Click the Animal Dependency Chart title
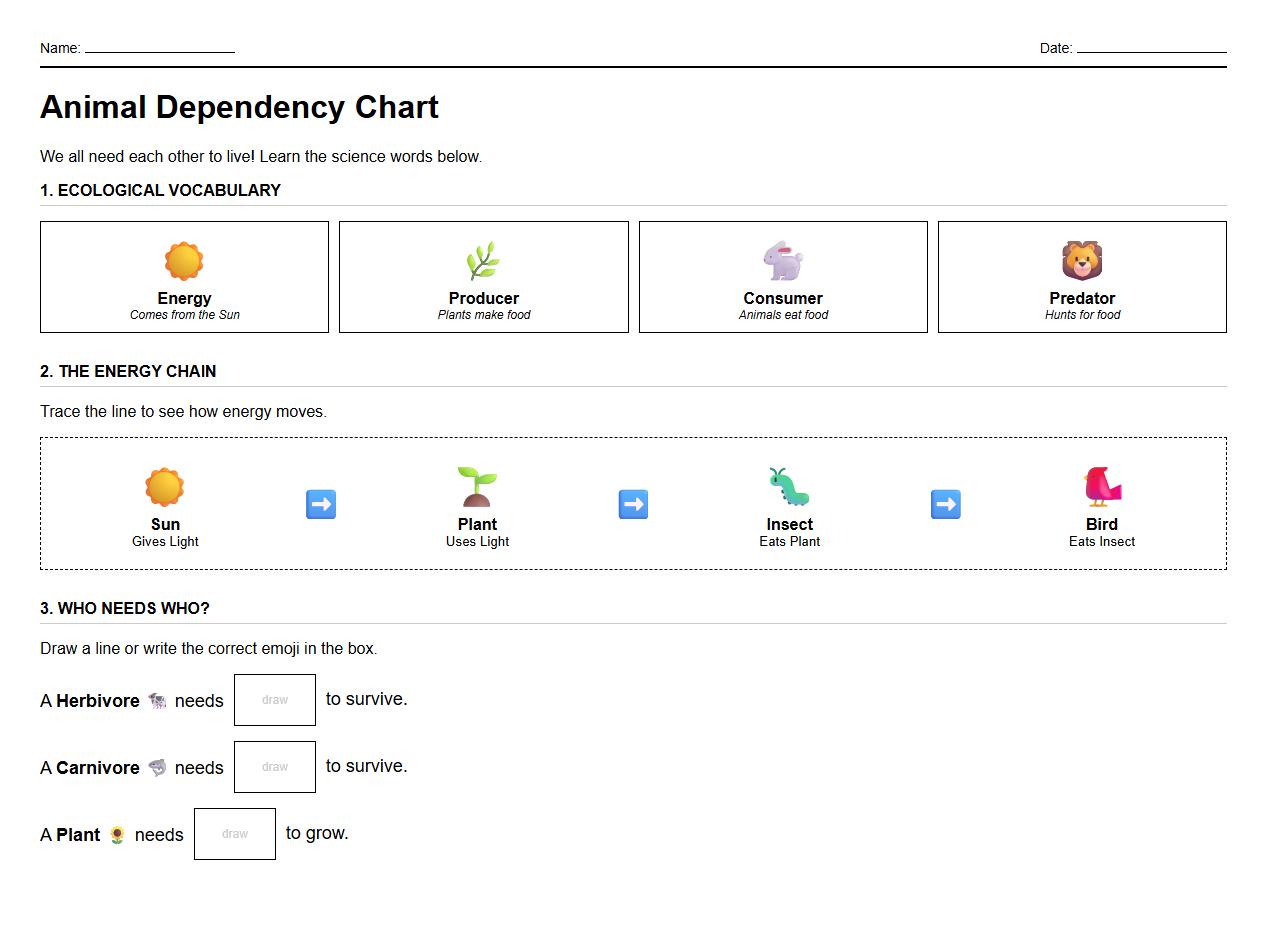The width and height of the screenshot is (1267, 930). click(x=239, y=107)
